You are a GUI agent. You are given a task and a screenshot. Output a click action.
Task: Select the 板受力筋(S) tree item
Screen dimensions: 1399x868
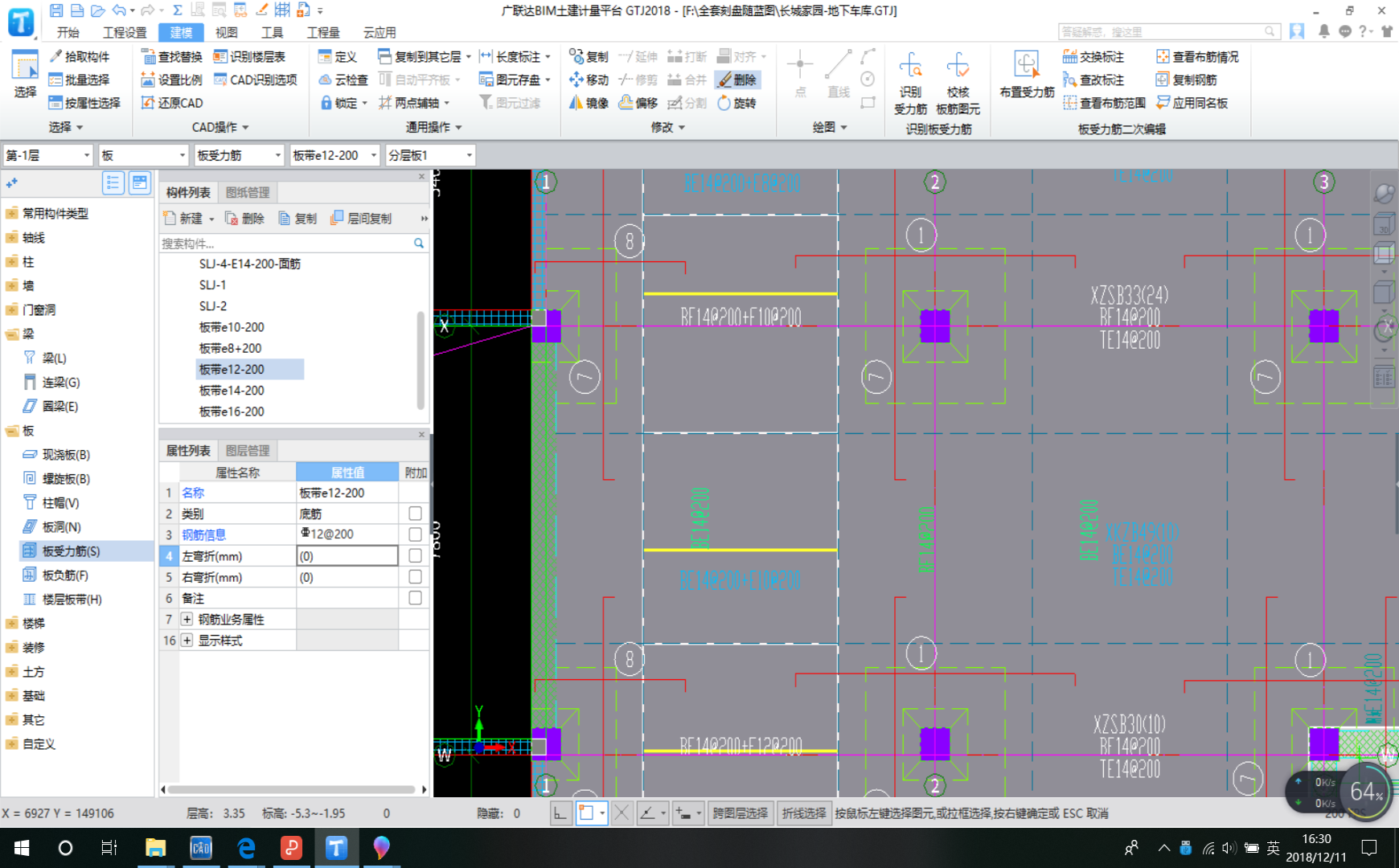[71, 551]
